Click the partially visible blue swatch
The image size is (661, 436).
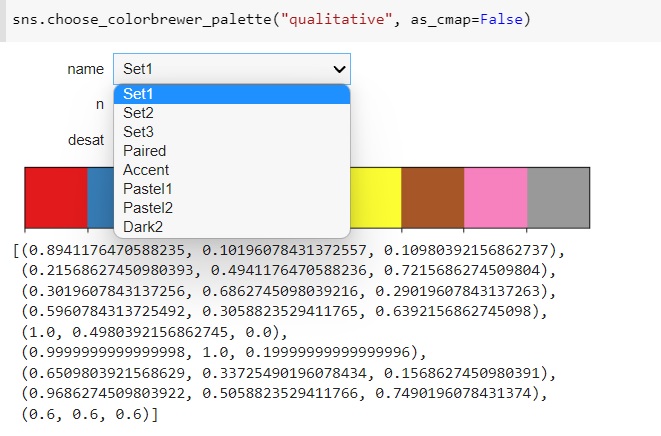point(100,198)
